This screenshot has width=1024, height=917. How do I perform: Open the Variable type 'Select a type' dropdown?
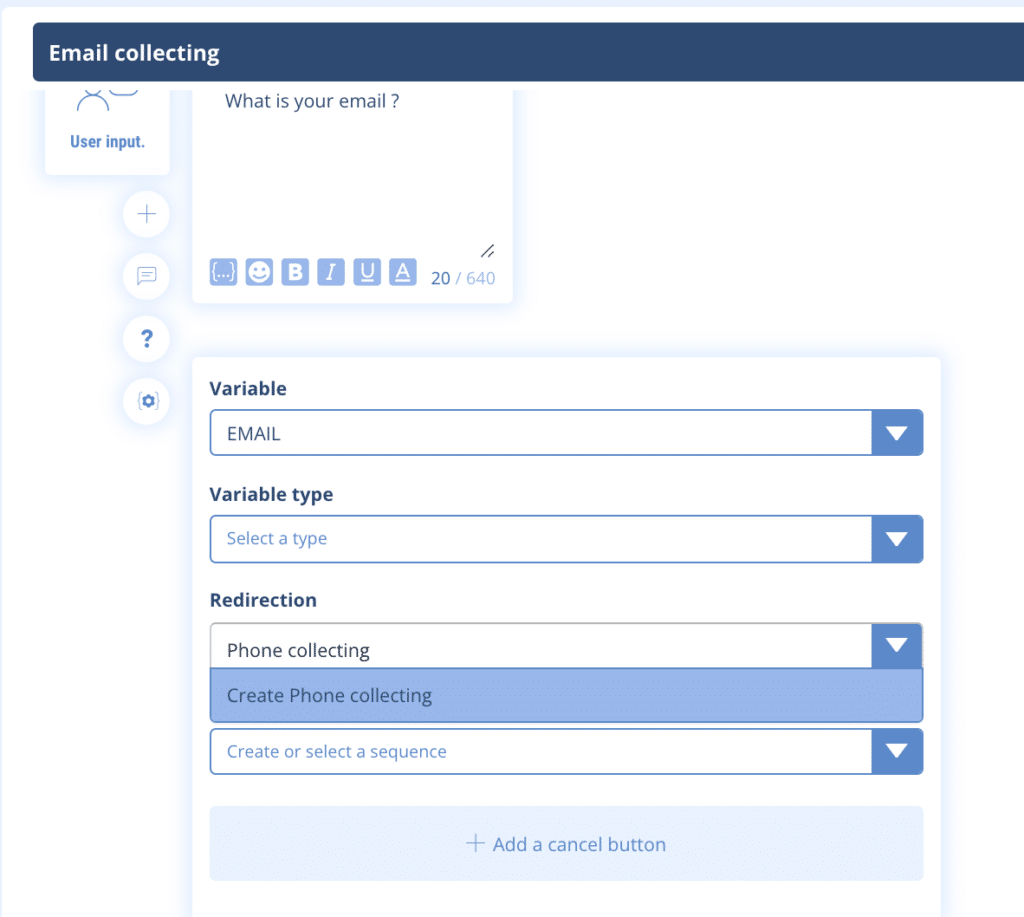tap(896, 539)
